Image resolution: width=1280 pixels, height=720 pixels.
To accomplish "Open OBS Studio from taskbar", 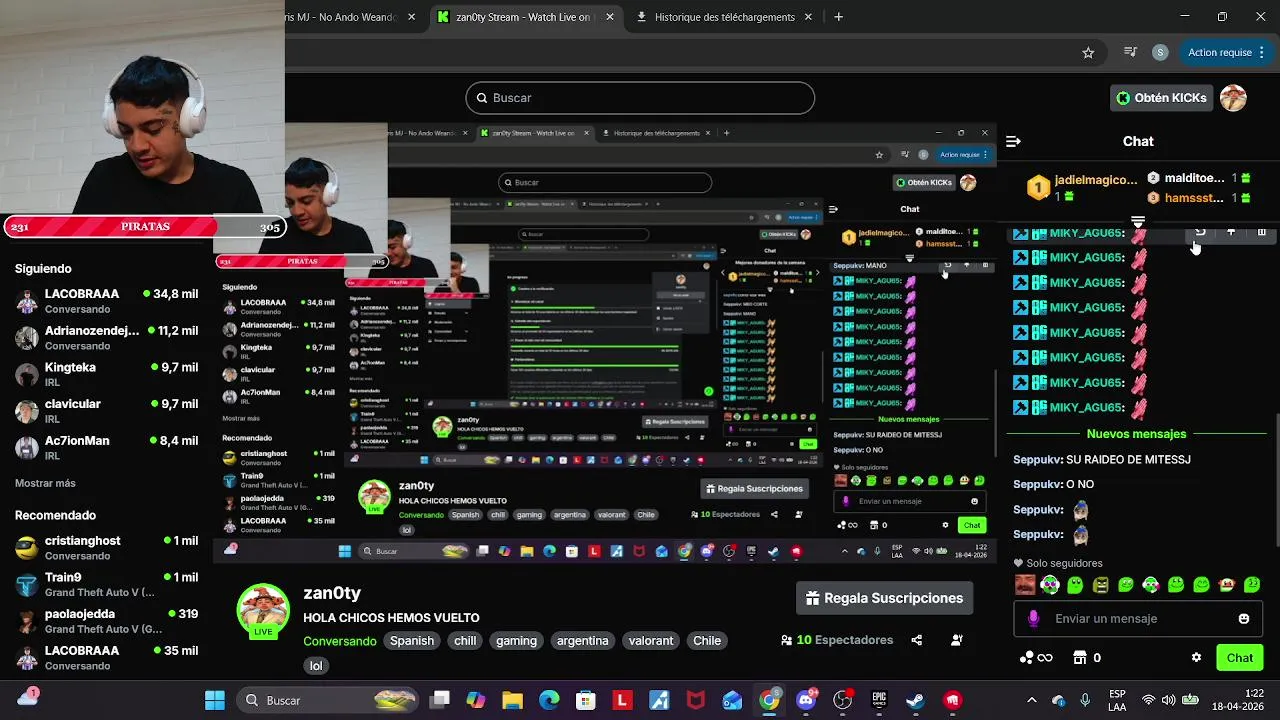I will click(843, 700).
